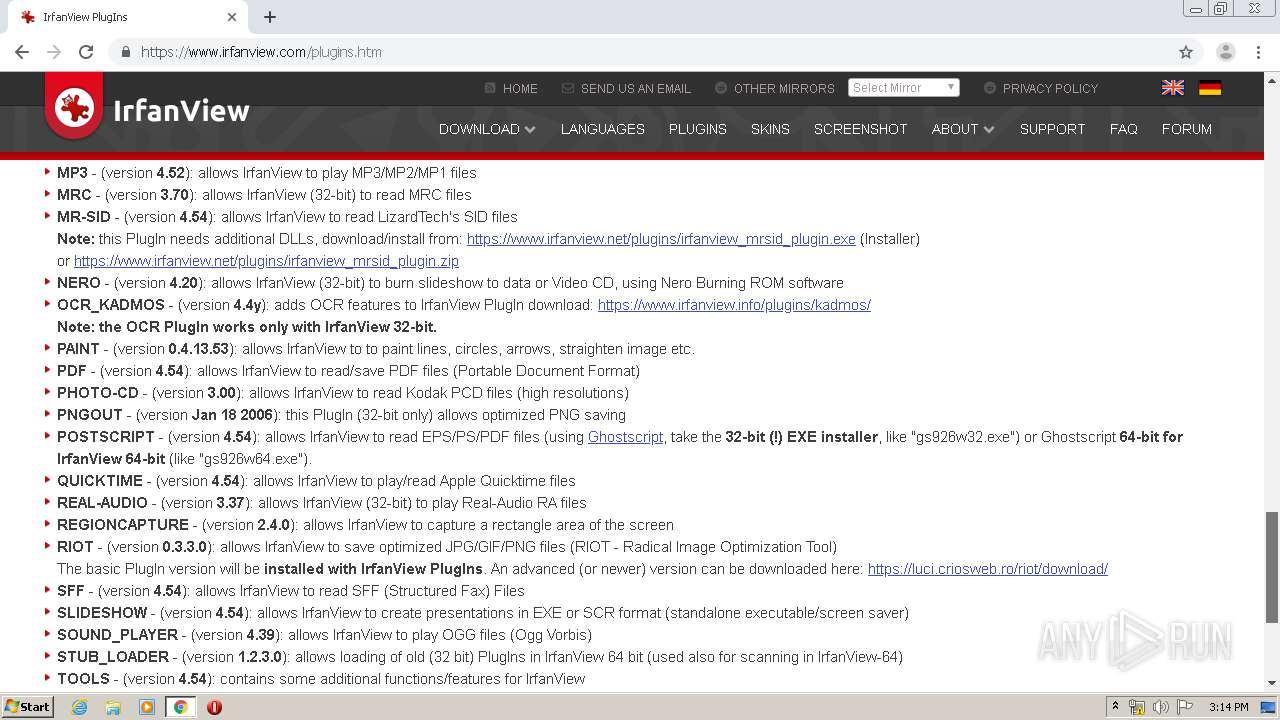Switch to German flag language

tap(1210, 88)
